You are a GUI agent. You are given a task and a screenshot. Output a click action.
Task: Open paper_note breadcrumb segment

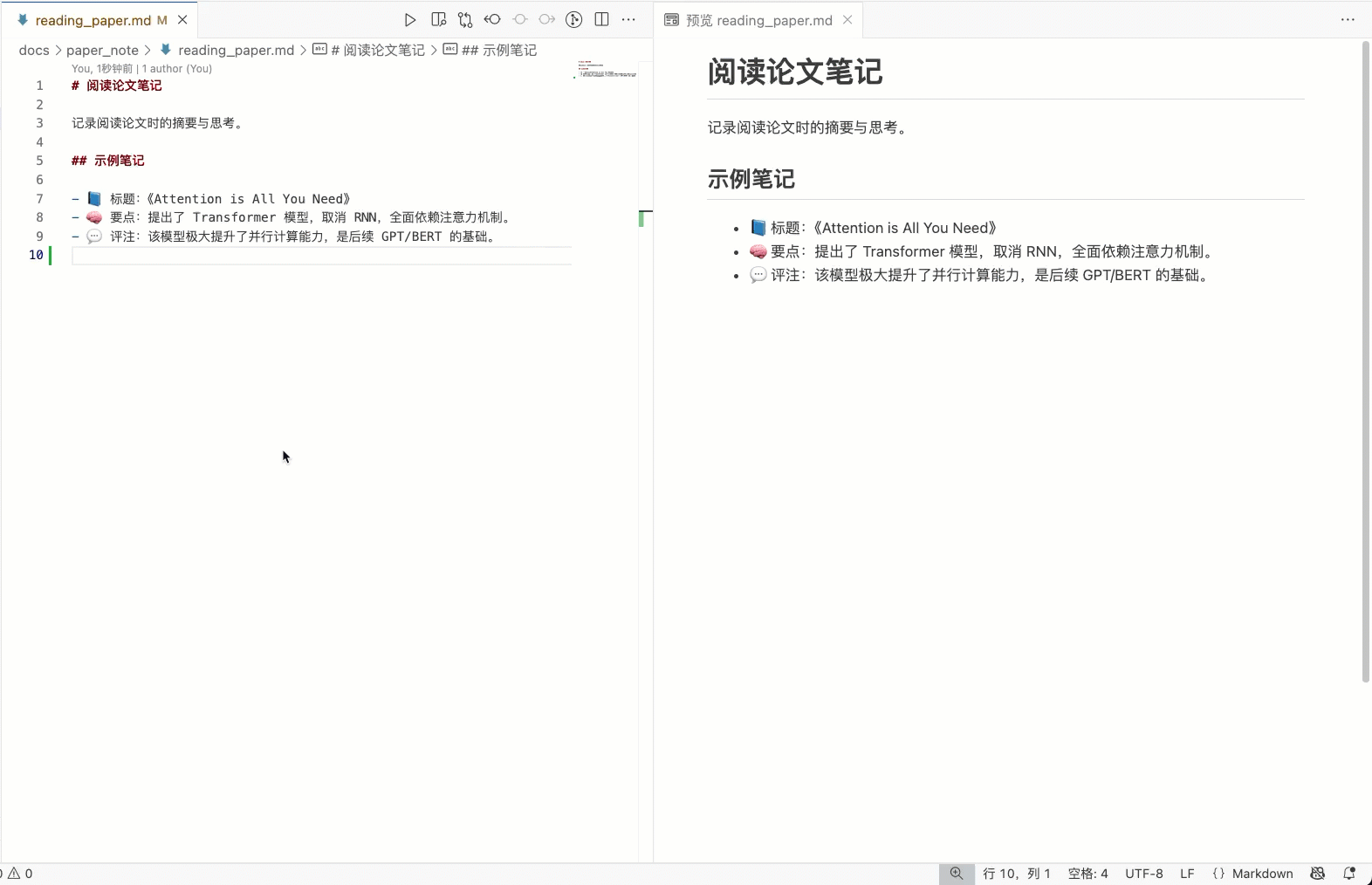point(102,50)
